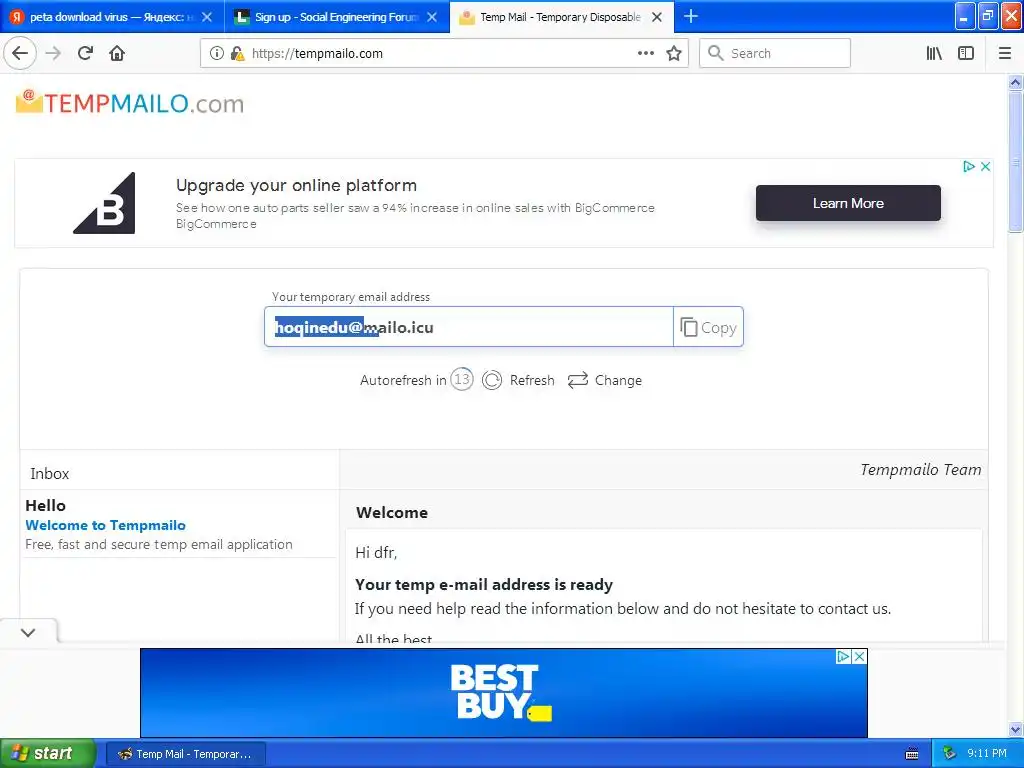Open the Firefox hamburger menu
The image size is (1024, 768).
tap(1005, 53)
